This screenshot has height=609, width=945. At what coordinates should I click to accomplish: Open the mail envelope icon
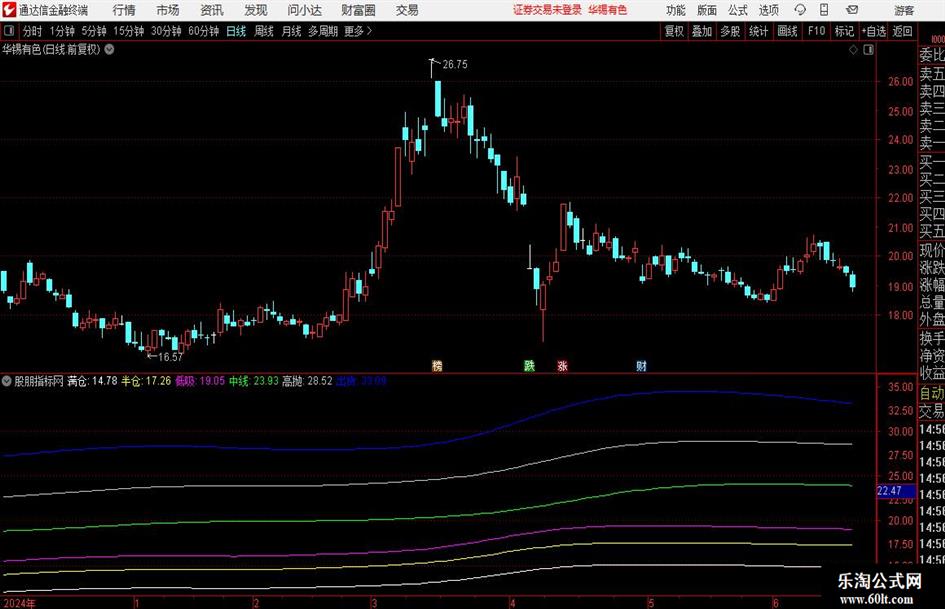852,10
